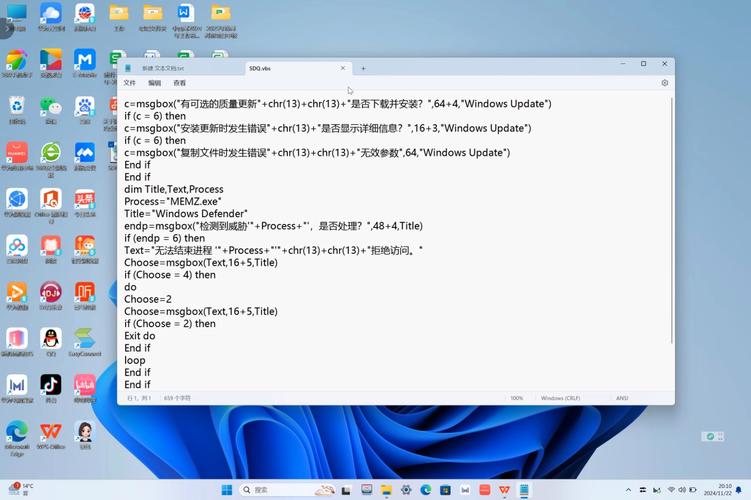Click ANSI encoding in status bar

click(x=622, y=398)
